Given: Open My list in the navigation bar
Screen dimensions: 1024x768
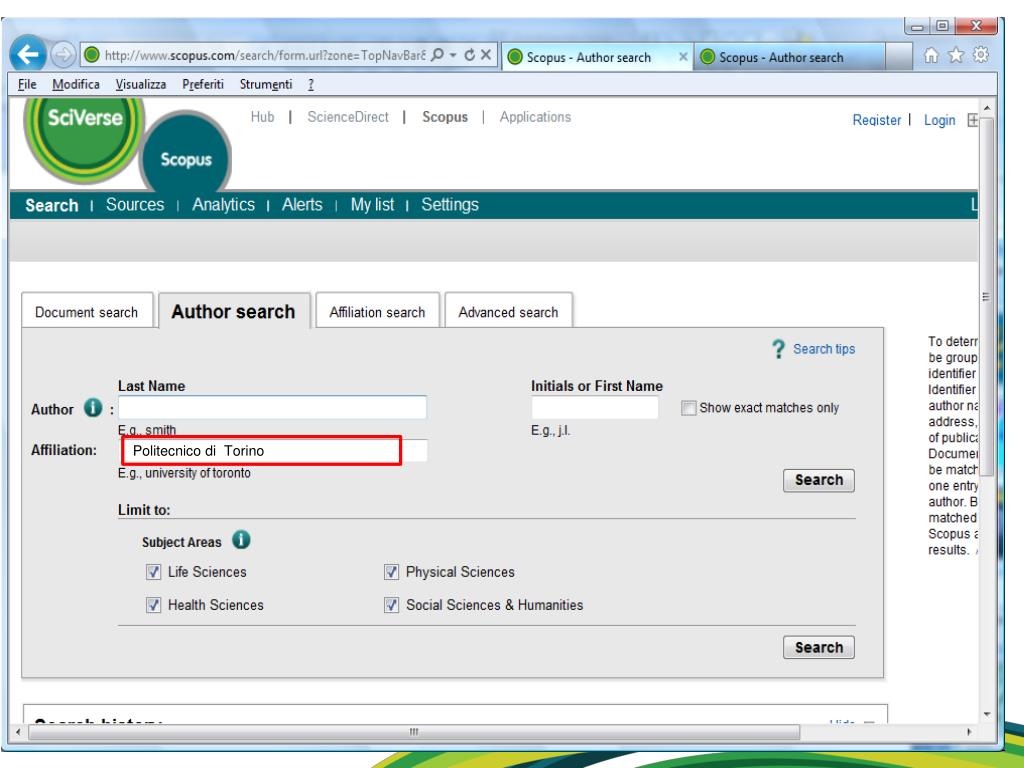Looking at the screenshot, I should pos(372,204).
